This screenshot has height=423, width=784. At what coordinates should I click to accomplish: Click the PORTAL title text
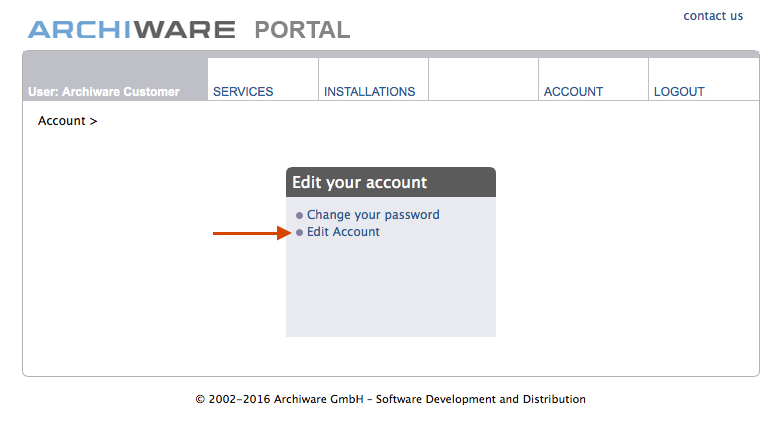click(302, 30)
